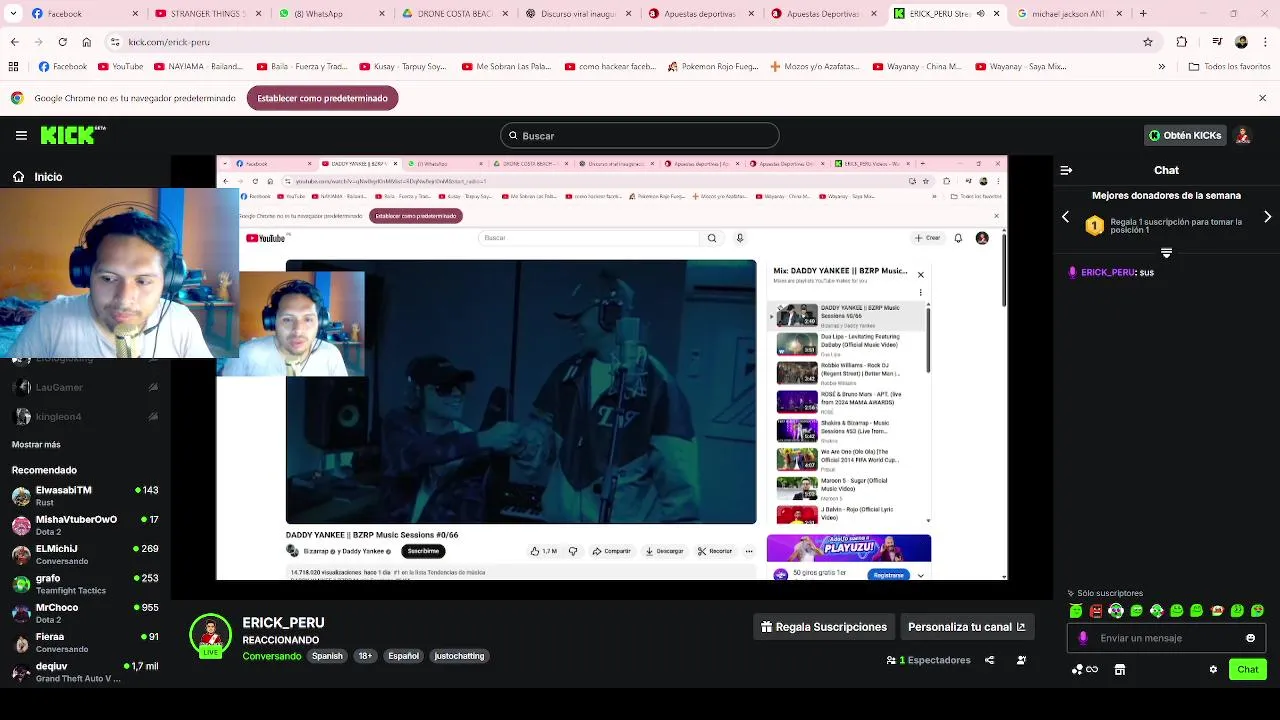Click Establecer como predeterminado button
Viewport: 1280px width, 720px height.
(323, 98)
